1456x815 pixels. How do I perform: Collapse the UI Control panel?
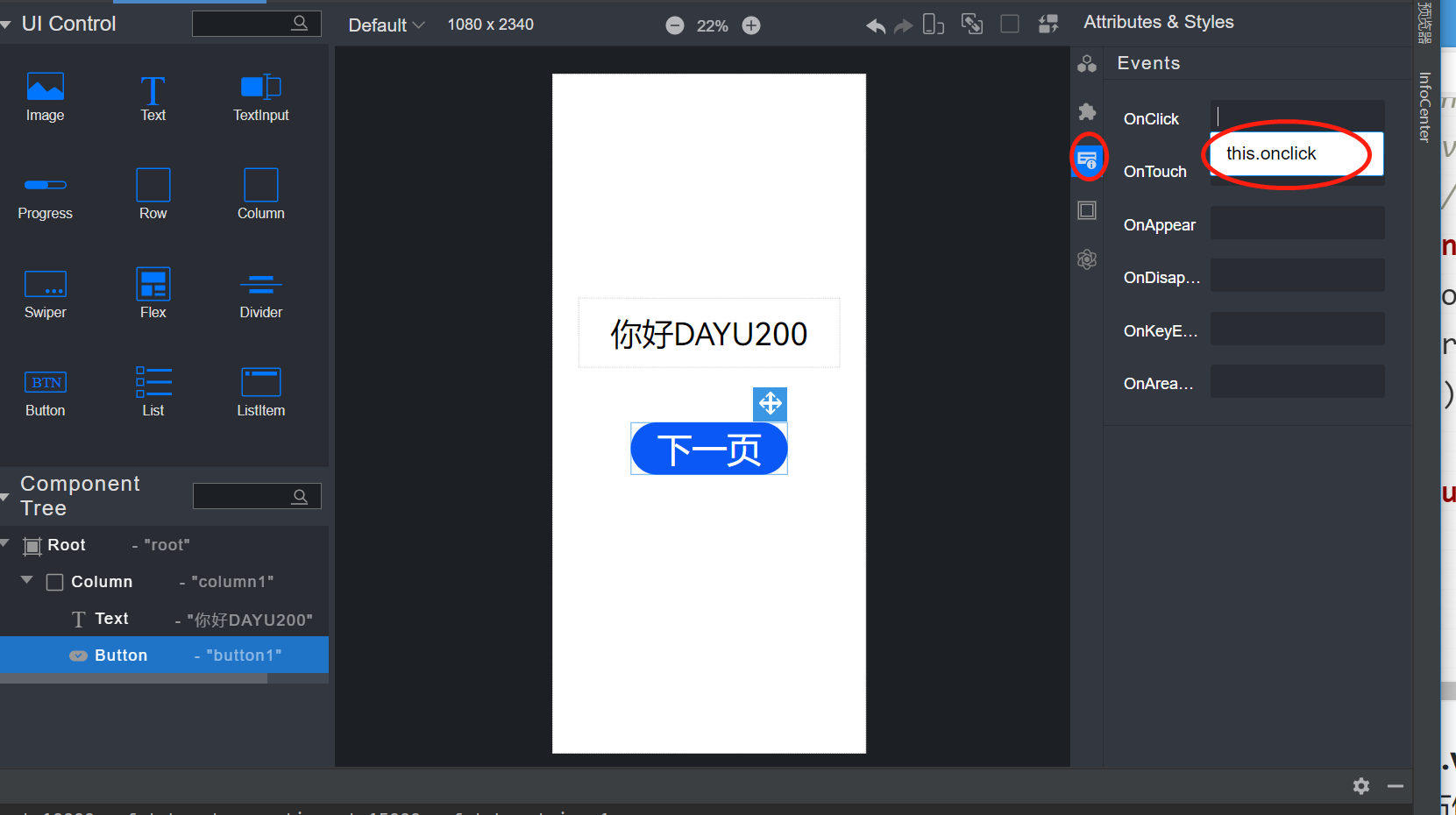click(6, 25)
